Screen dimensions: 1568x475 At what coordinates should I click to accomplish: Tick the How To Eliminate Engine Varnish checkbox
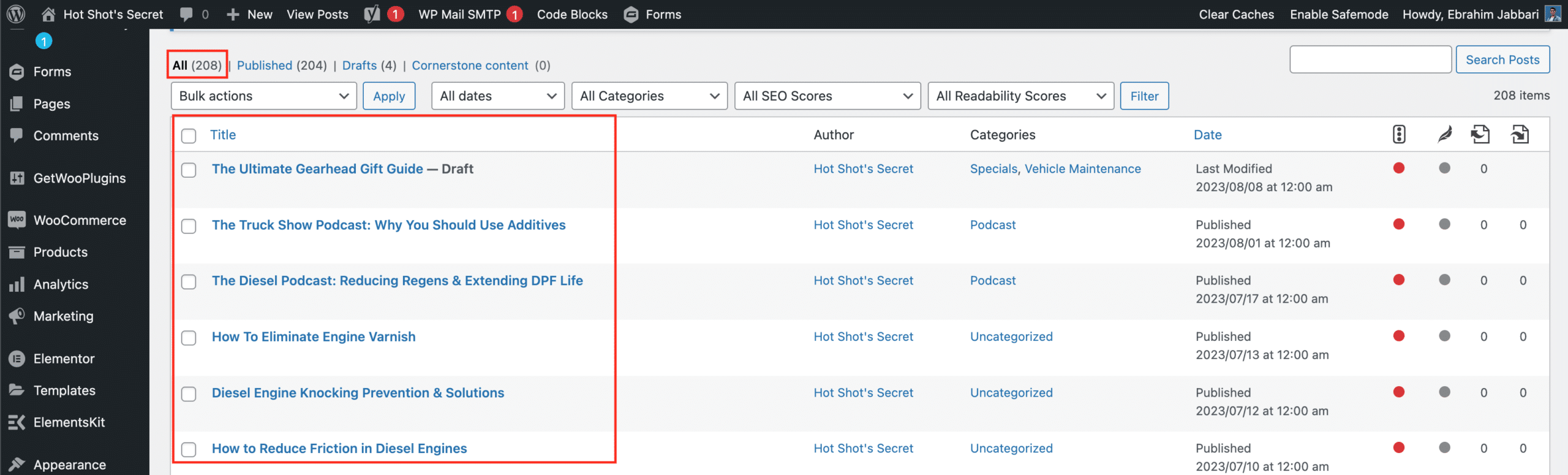point(189,338)
